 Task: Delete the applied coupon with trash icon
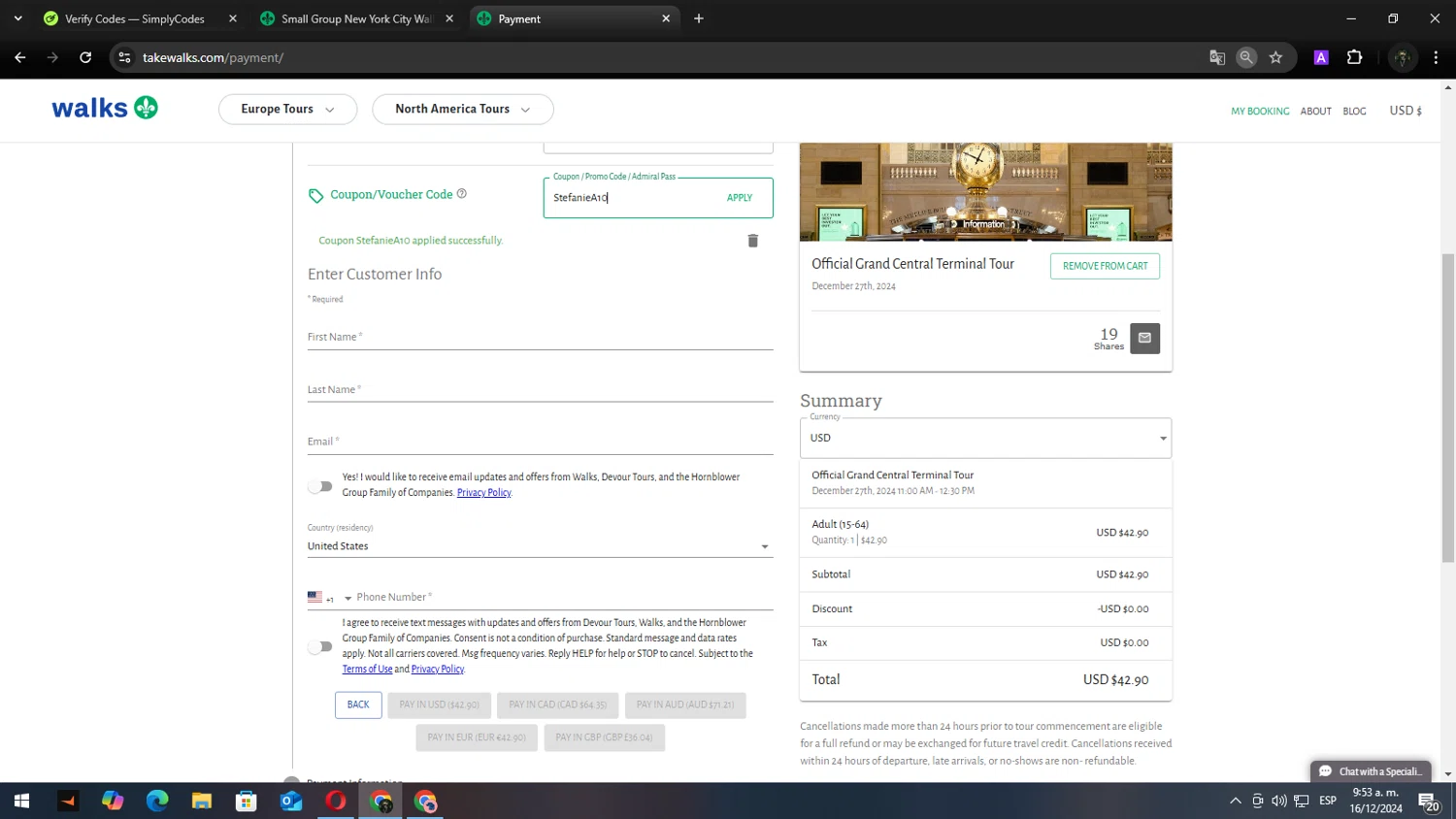coord(752,241)
